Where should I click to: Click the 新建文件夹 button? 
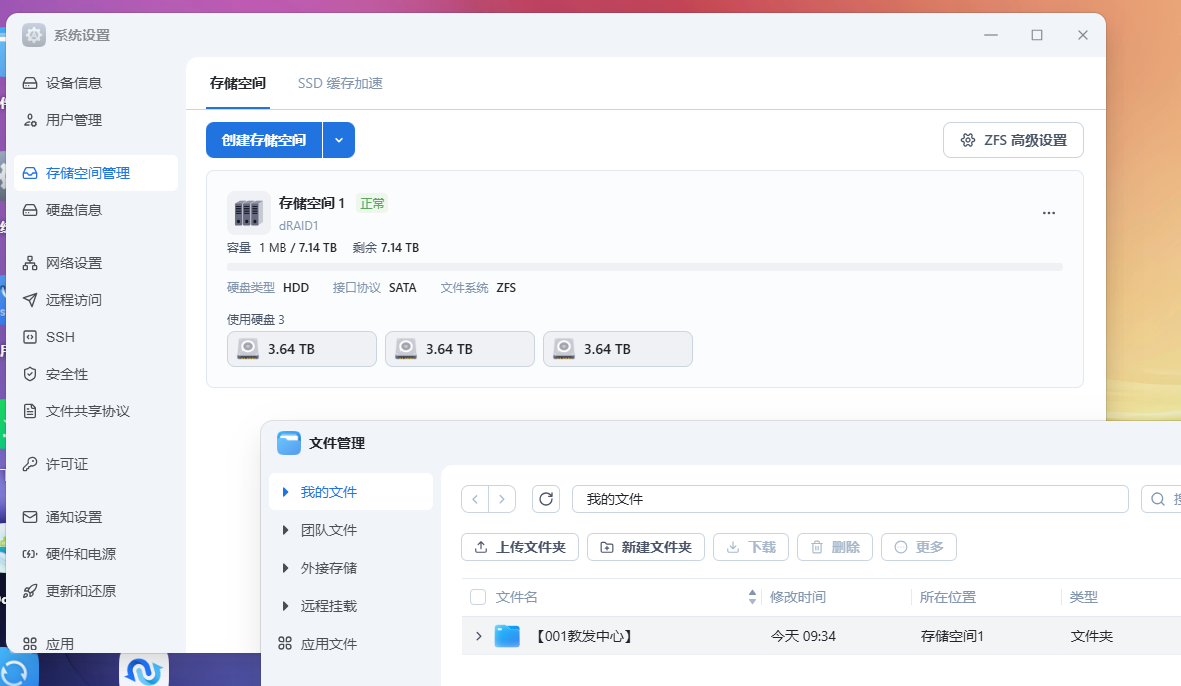[645, 547]
